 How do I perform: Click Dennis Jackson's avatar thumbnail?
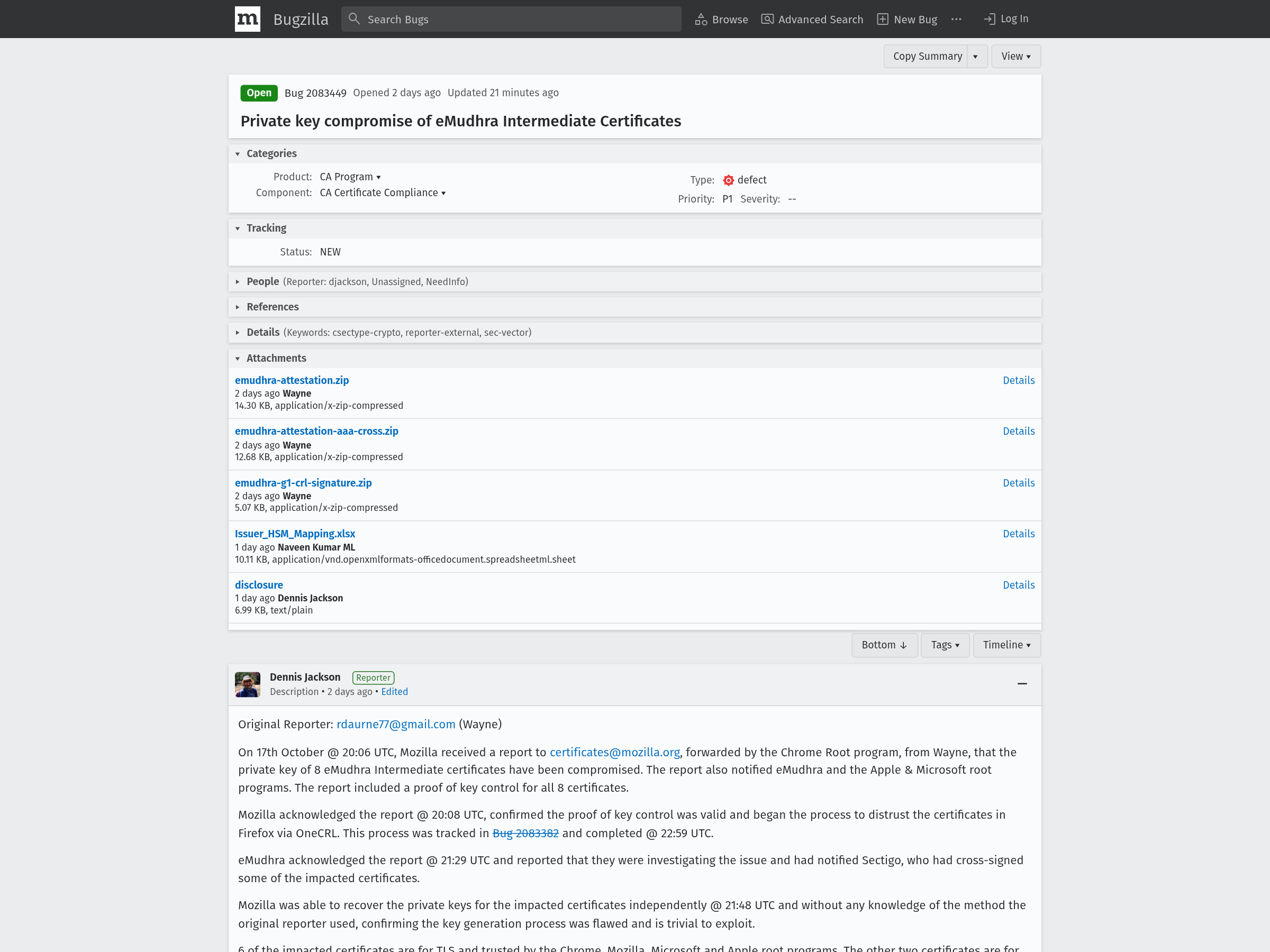[x=248, y=684]
